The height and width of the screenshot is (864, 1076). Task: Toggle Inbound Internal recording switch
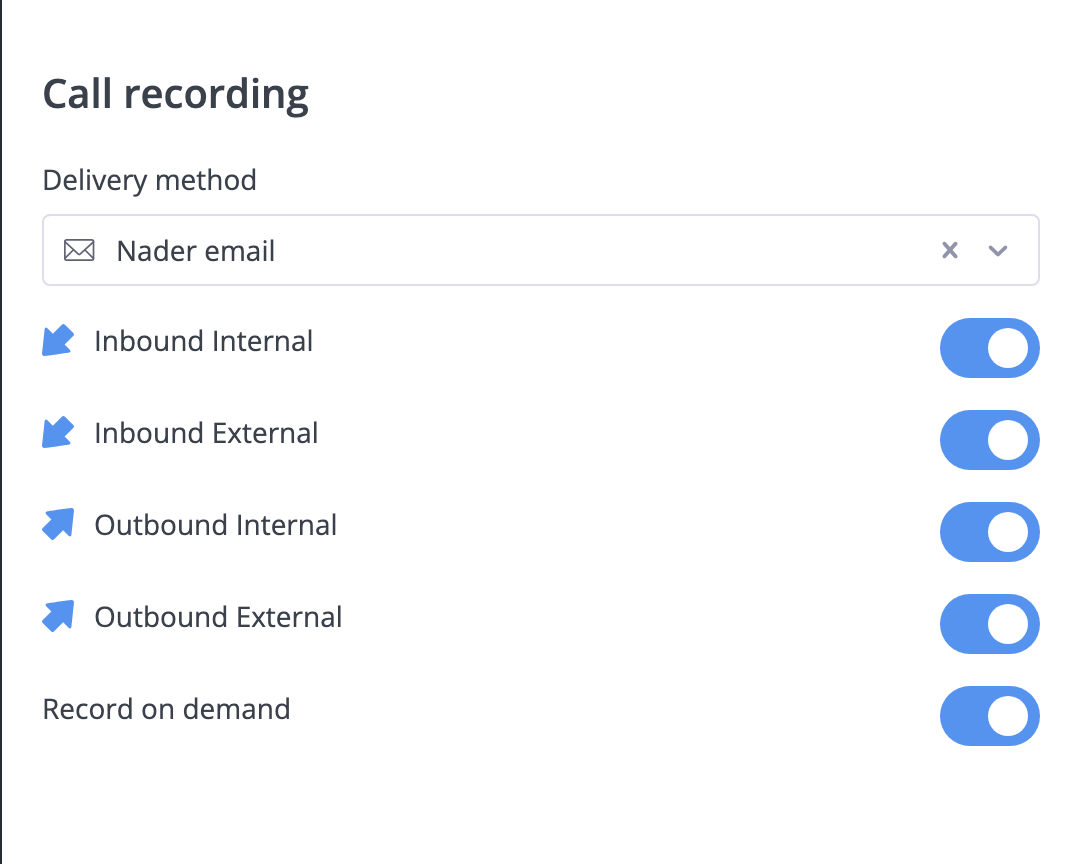coord(990,348)
